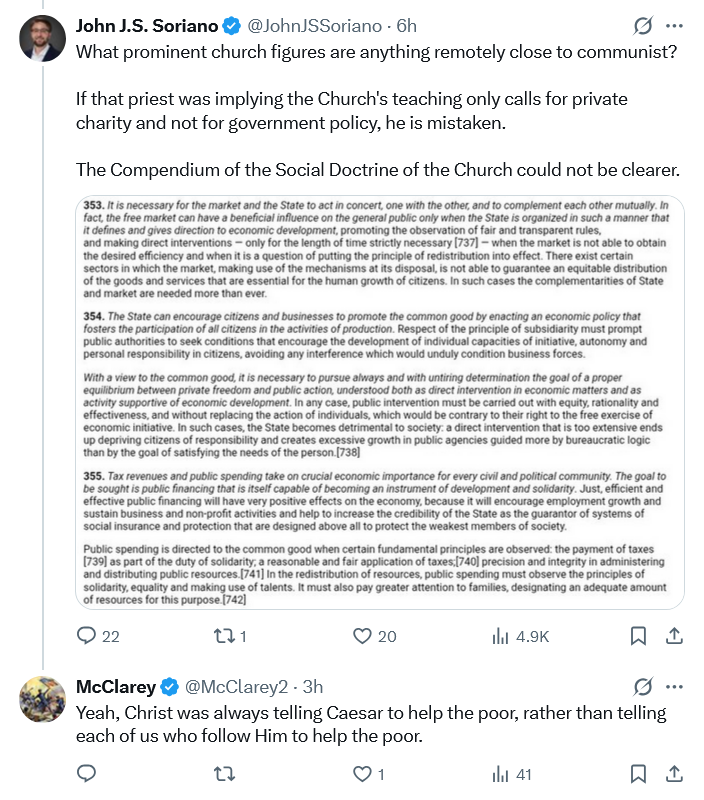Reply to John J.S. Soriano's tweet

coord(87,636)
